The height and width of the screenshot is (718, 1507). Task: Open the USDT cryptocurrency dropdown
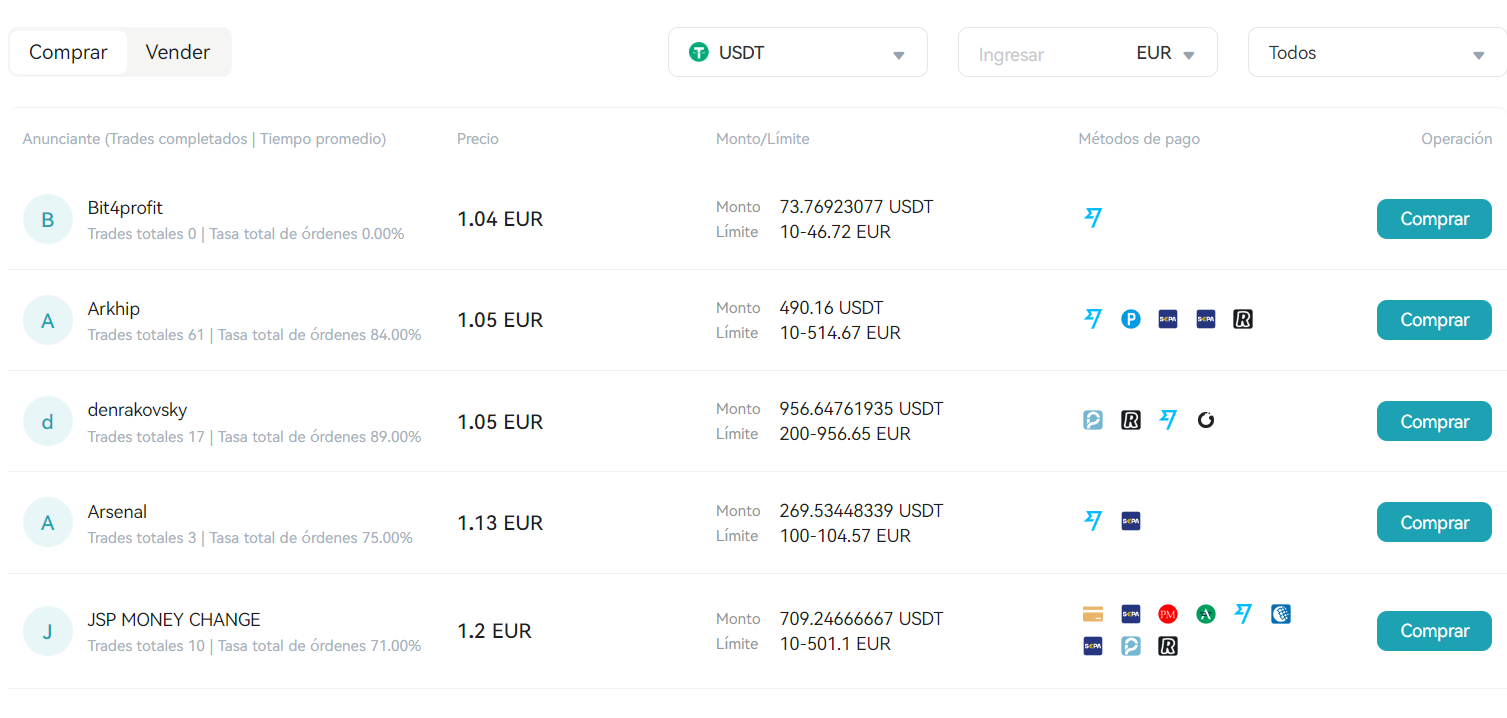(x=797, y=53)
